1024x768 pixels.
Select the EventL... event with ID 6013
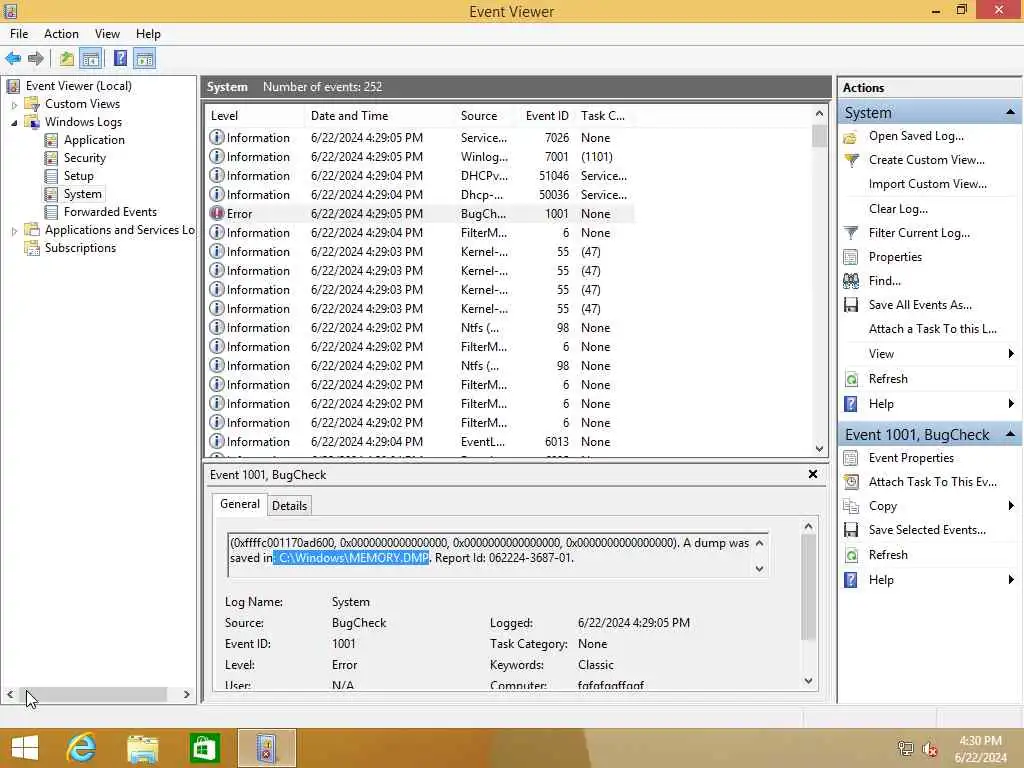point(418,442)
